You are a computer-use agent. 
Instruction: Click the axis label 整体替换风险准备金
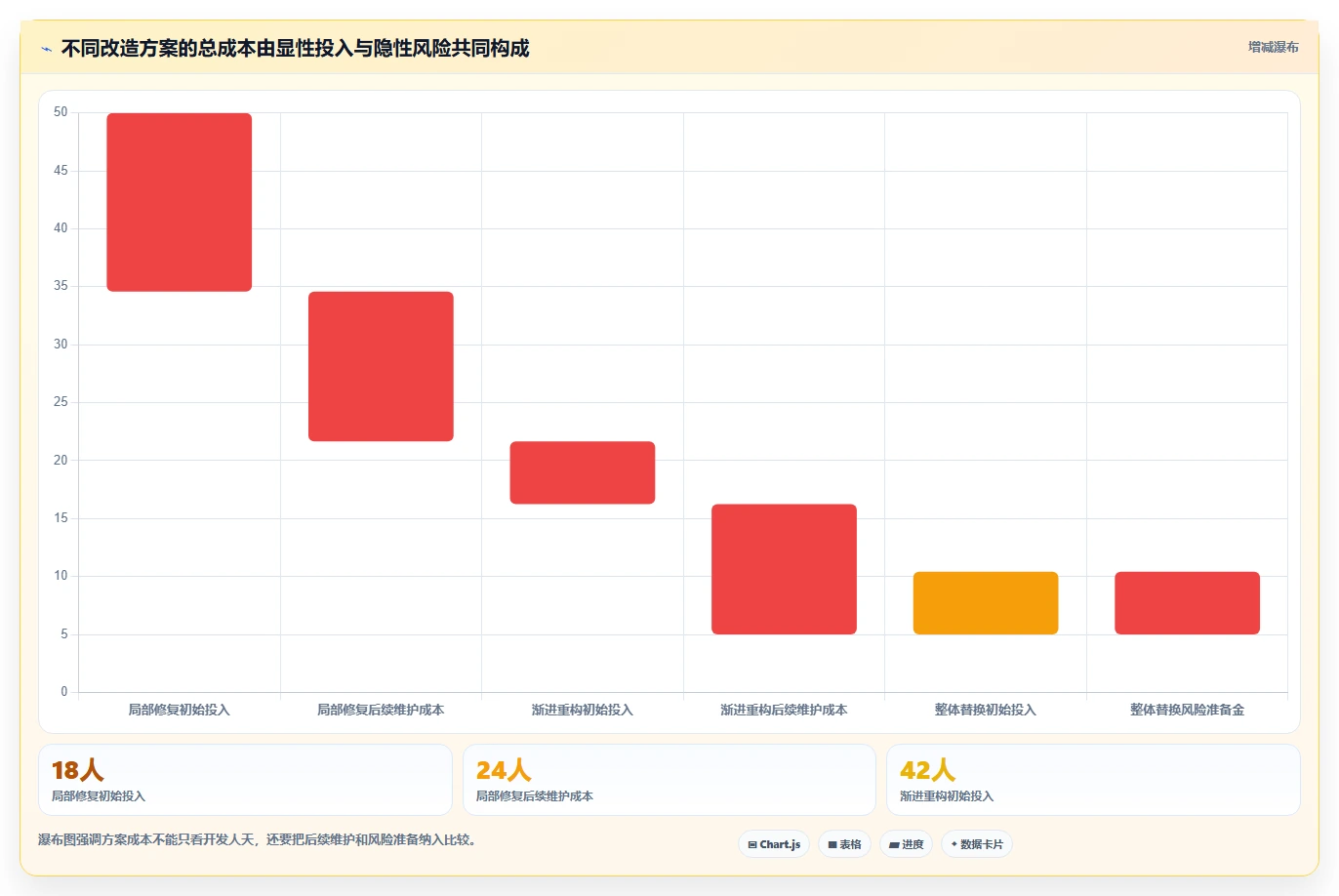(1187, 710)
